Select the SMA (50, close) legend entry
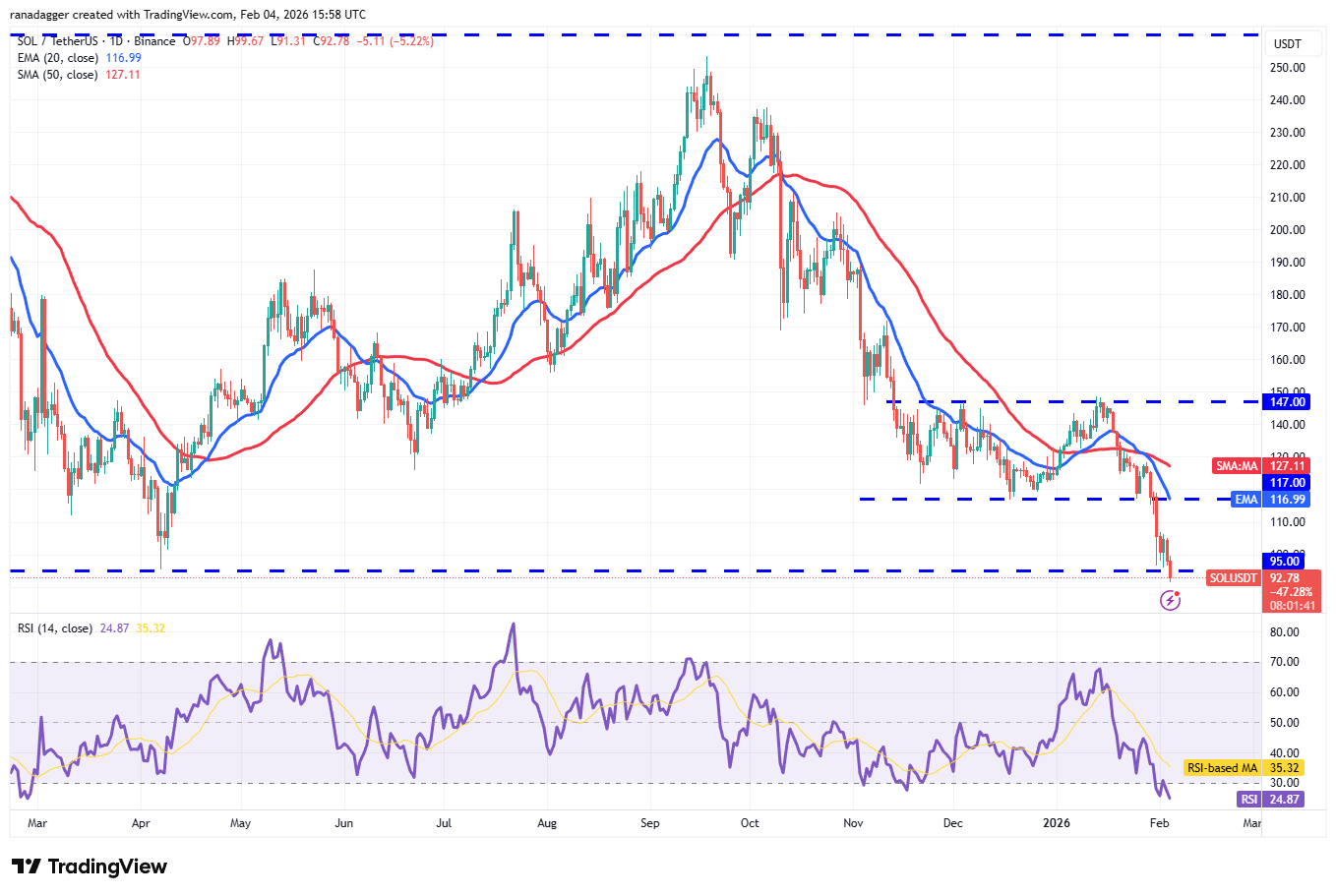This screenshot has width=1336, height=896. click(x=57, y=74)
